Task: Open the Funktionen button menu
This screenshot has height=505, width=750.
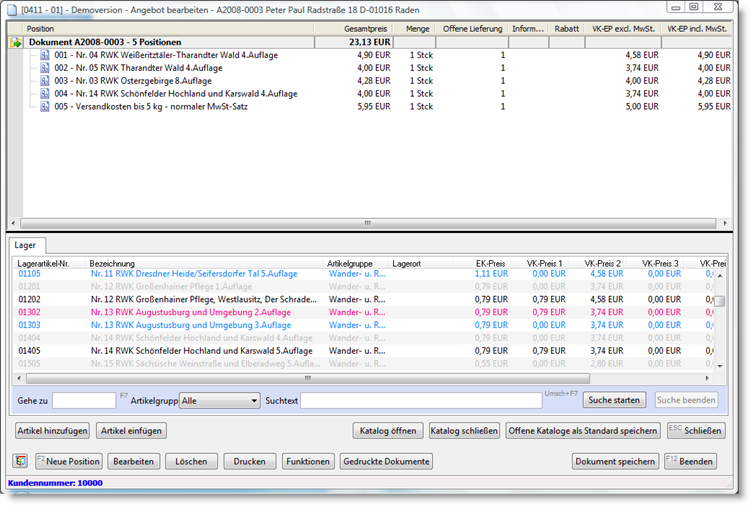Action: tap(306, 462)
